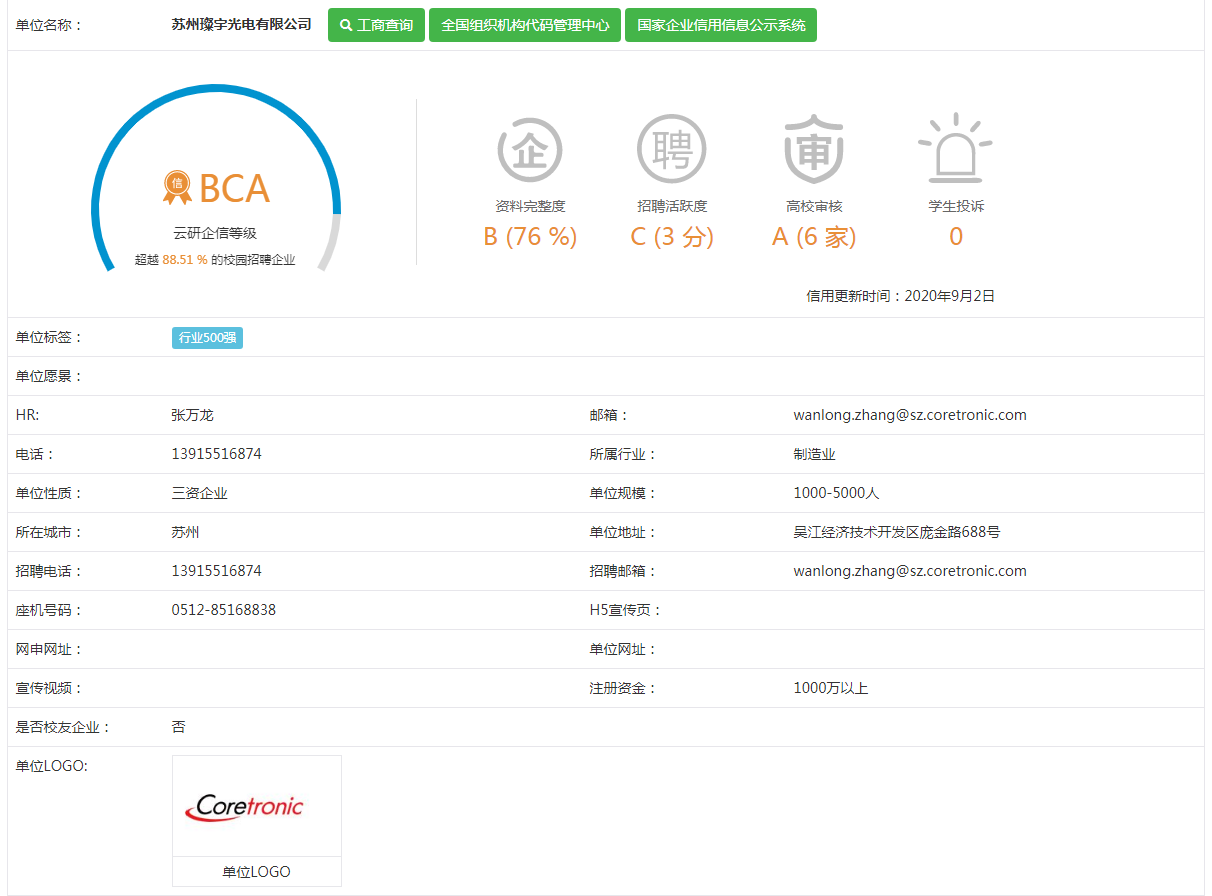The width and height of the screenshot is (1212, 896).
Task: Open 全国组织机构代码管理中心 button
Action: click(x=525, y=25)
